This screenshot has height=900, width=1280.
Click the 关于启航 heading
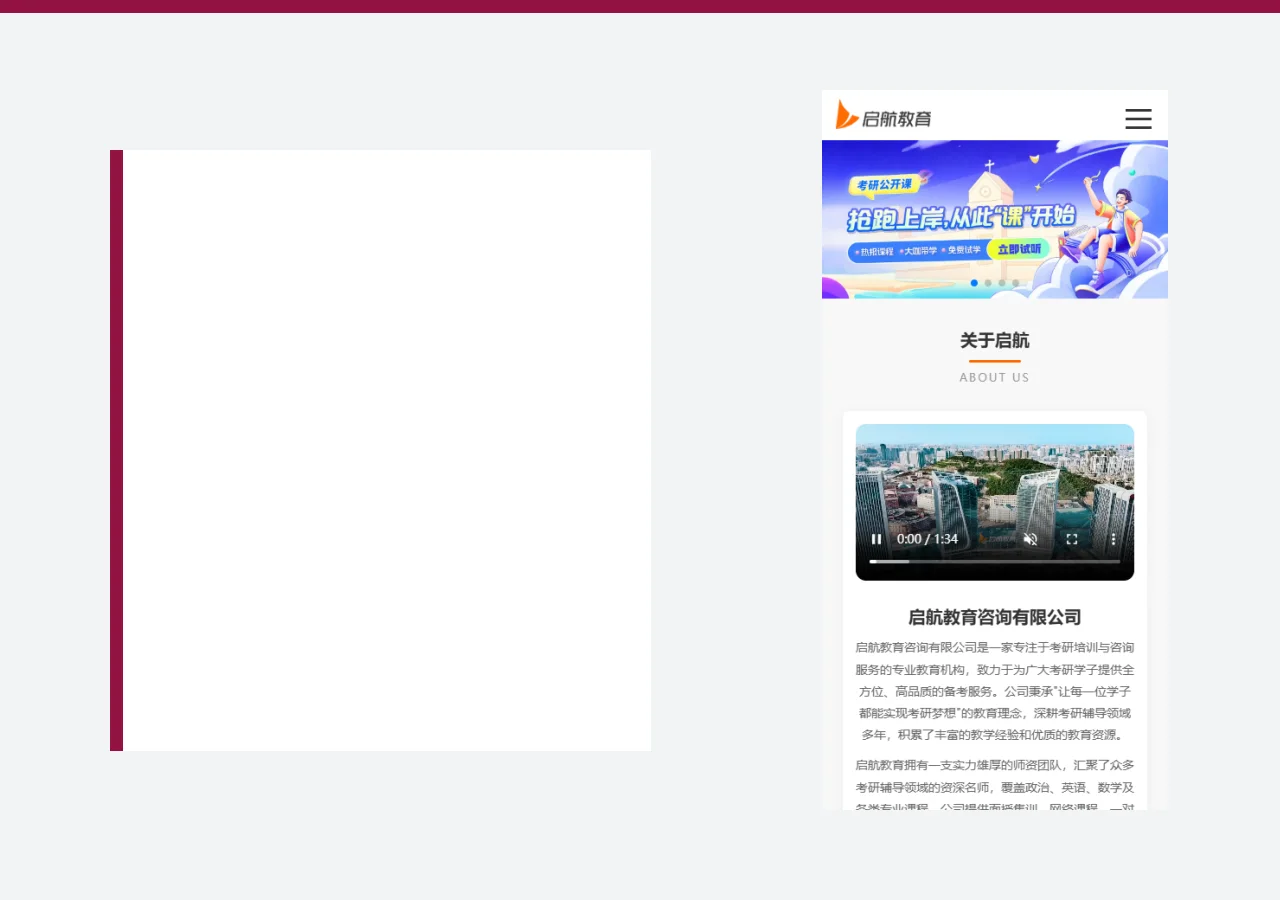point(995,340)
